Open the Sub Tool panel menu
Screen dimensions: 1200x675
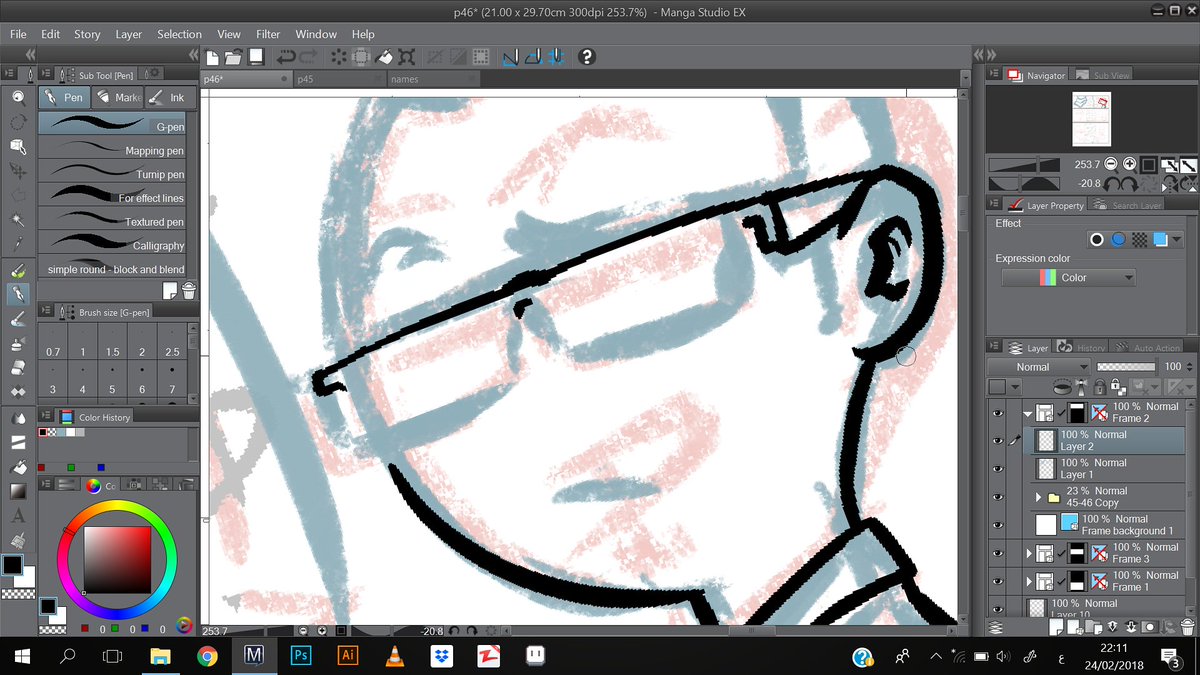[x=46, y=74]
